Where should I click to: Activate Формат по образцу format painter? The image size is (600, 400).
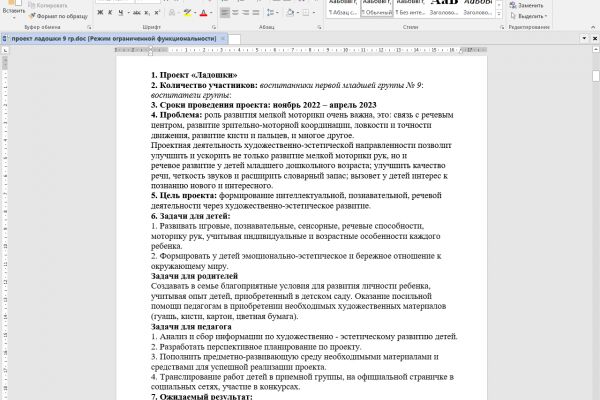59,16
